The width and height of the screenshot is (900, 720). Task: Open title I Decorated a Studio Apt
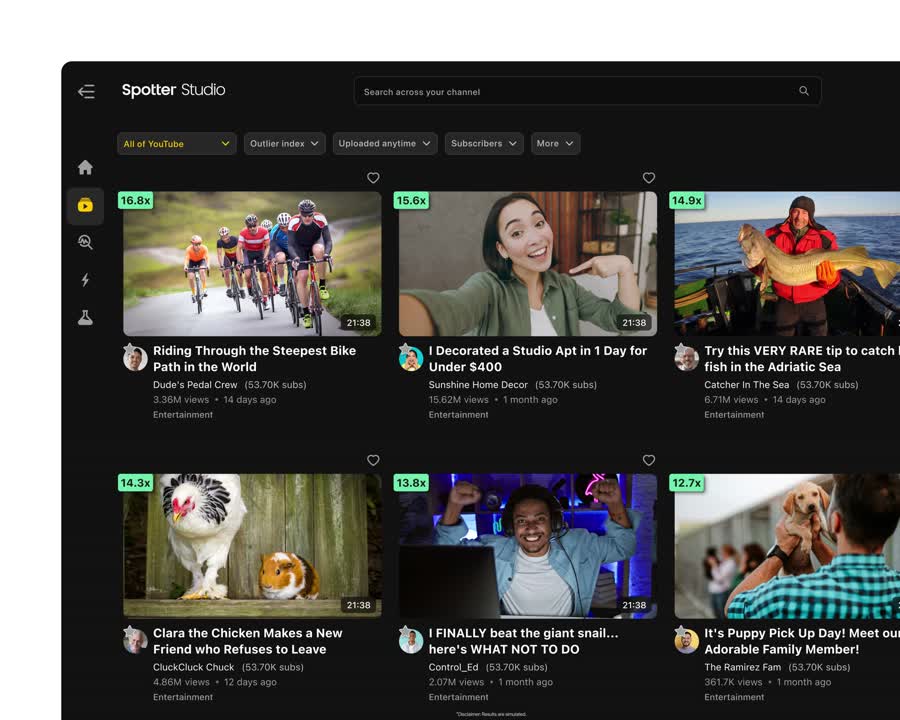coord(538,359)
